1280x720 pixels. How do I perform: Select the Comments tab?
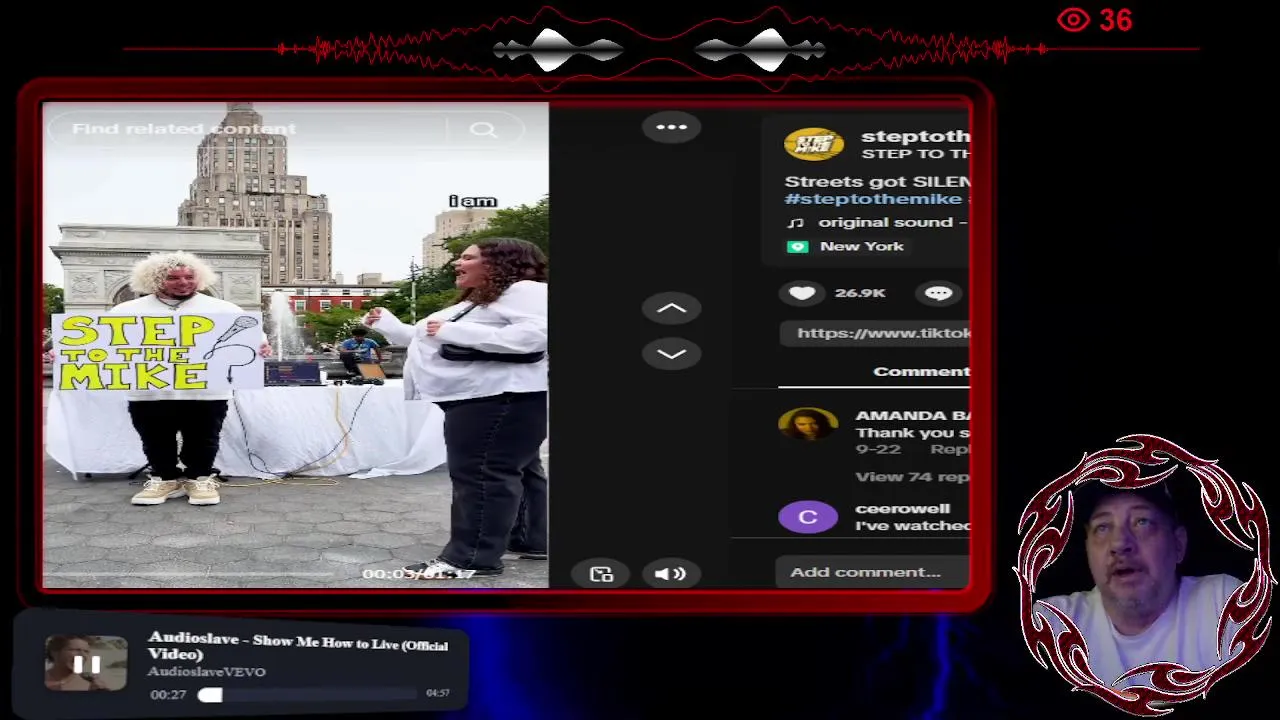click(921, 371)
